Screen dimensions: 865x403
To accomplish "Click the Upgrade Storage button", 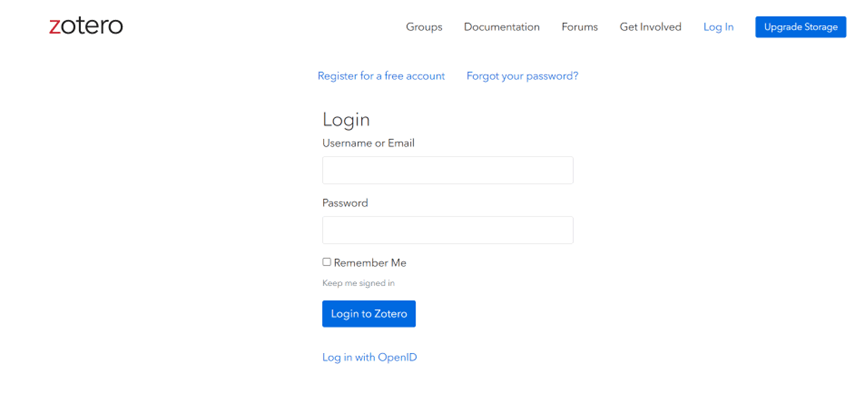I will click(800, 27).
